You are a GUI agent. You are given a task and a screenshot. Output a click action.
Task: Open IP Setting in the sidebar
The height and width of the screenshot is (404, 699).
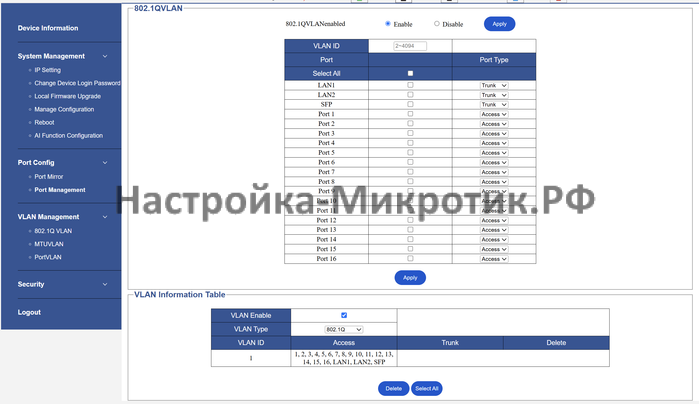(47, 70)
